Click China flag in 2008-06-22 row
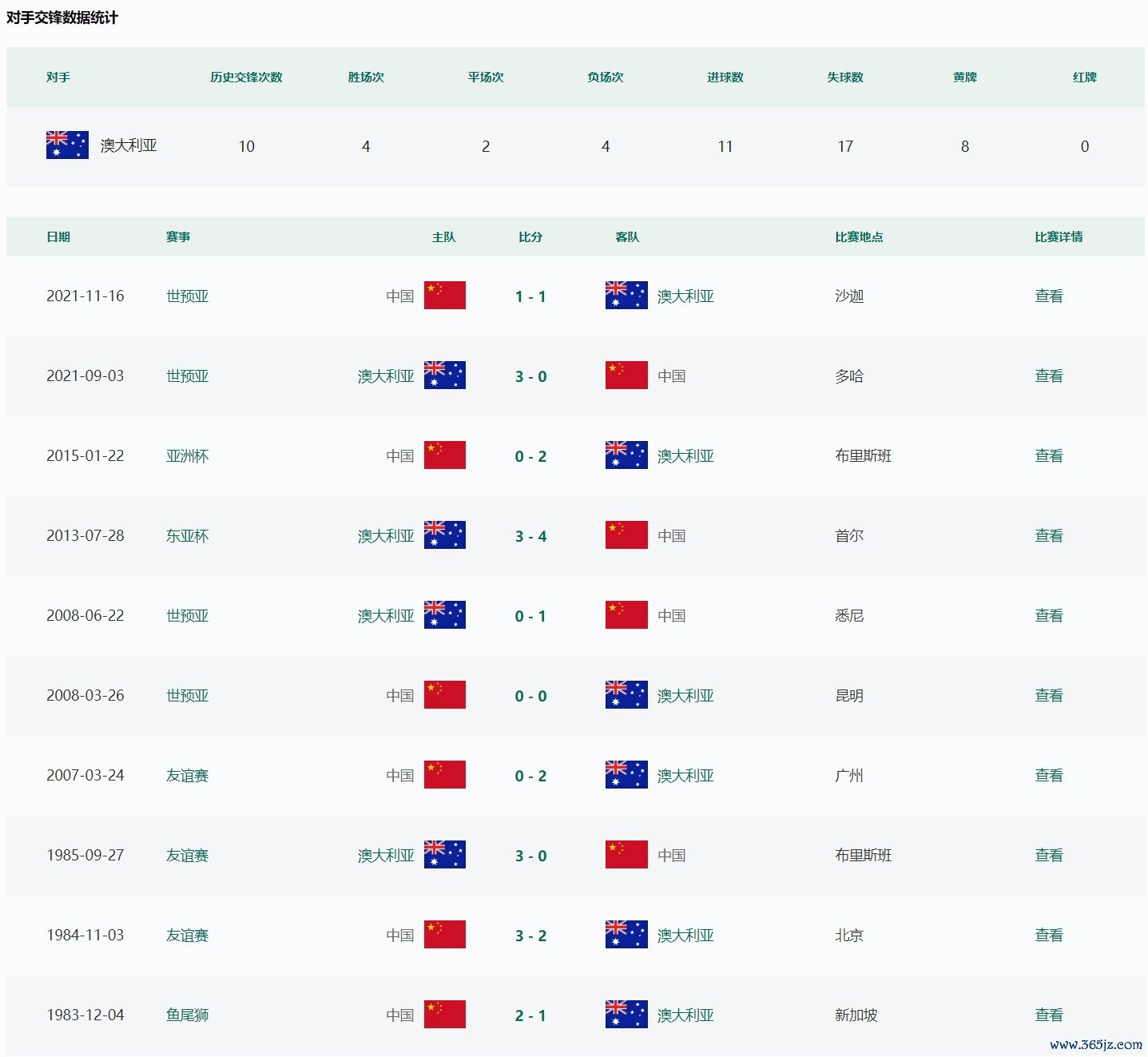 point(626,615)
